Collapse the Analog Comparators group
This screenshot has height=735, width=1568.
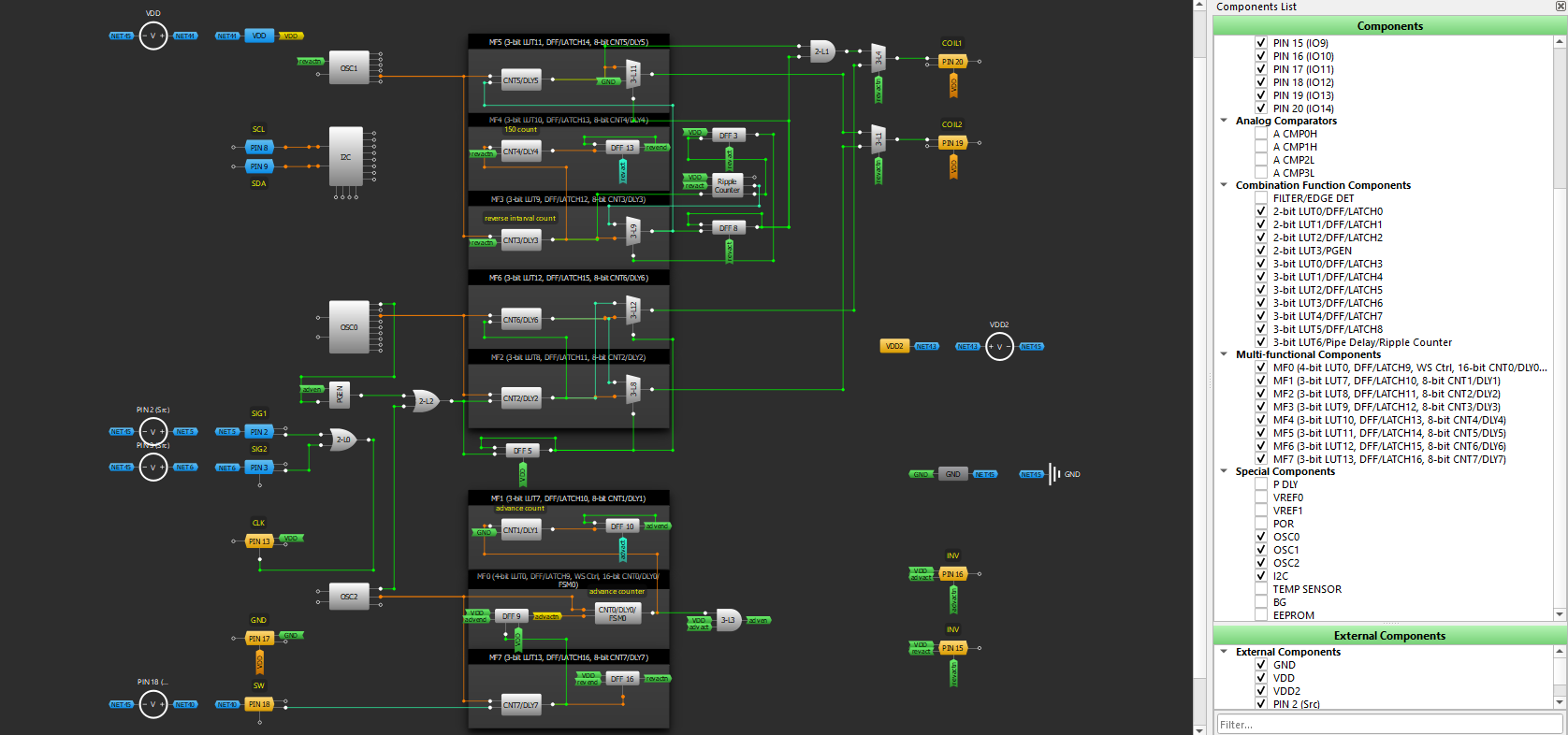(1224, 121)
